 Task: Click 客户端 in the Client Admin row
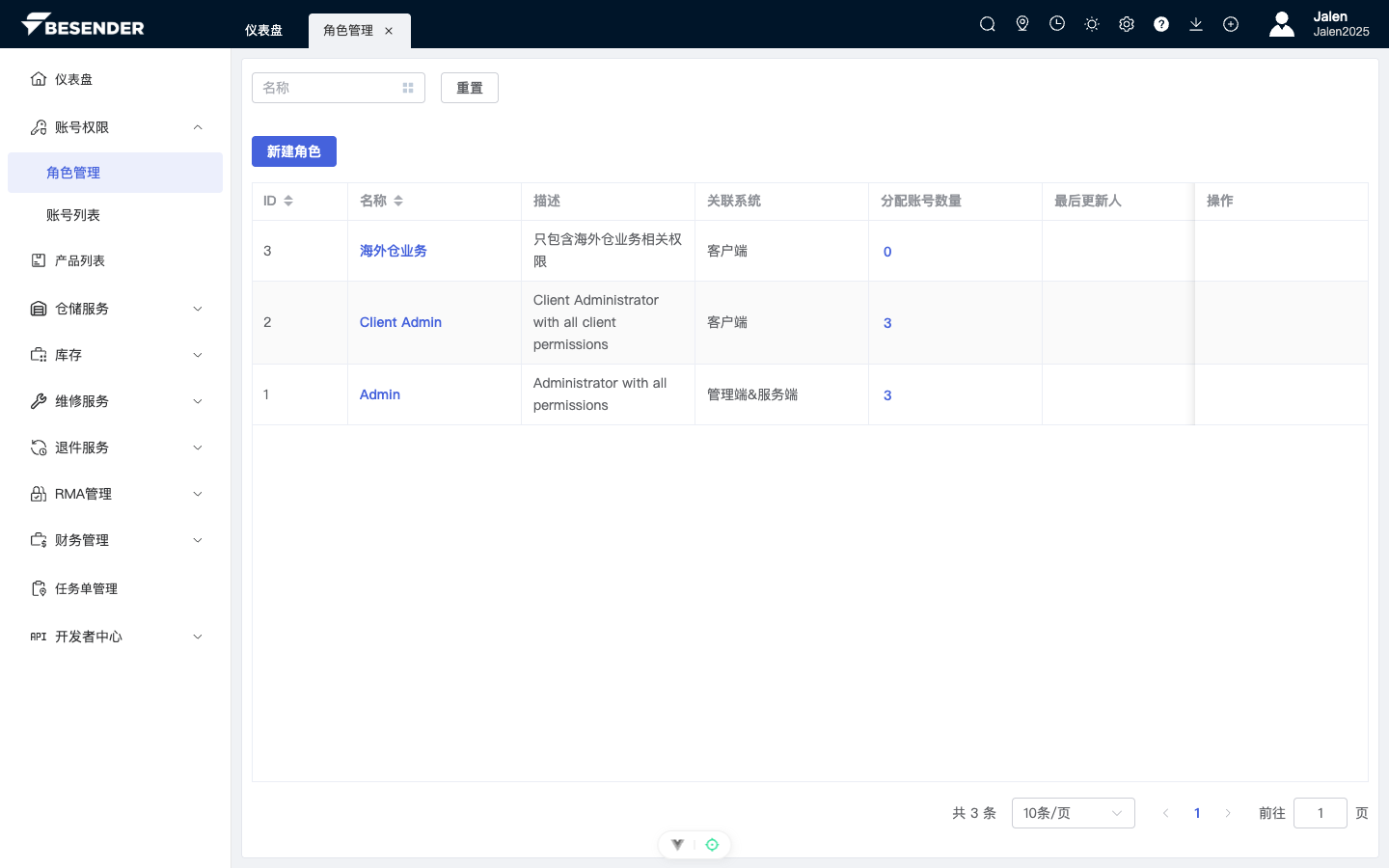(x=727, y=322)
